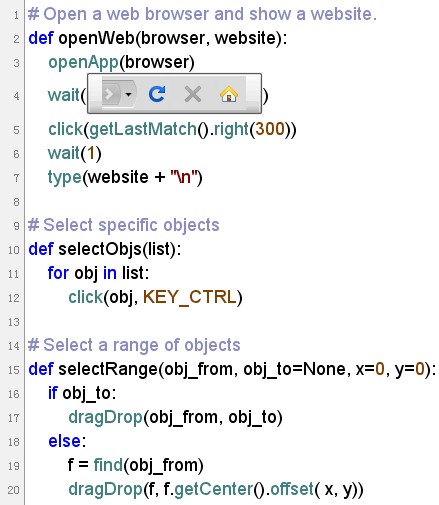
Task: Place cursor on openApp function call
Action: point(83,63)
